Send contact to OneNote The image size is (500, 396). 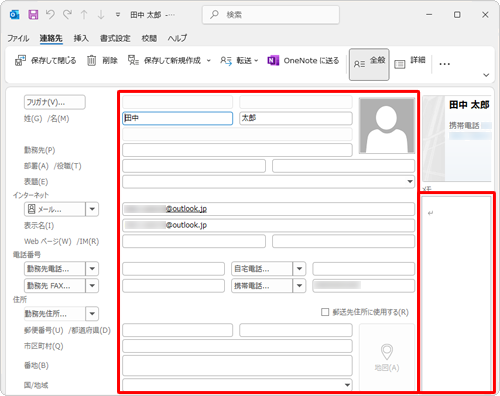(303, 61)
